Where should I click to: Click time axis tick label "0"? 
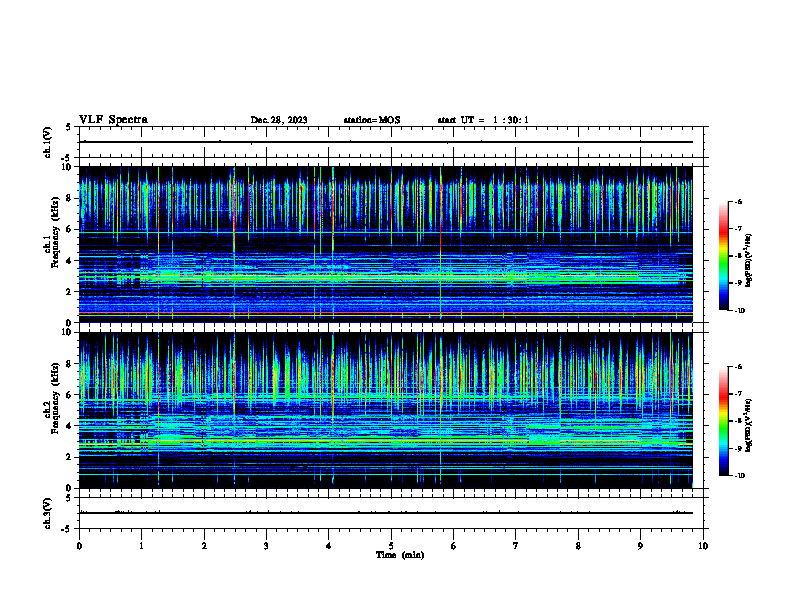[79, 546]
